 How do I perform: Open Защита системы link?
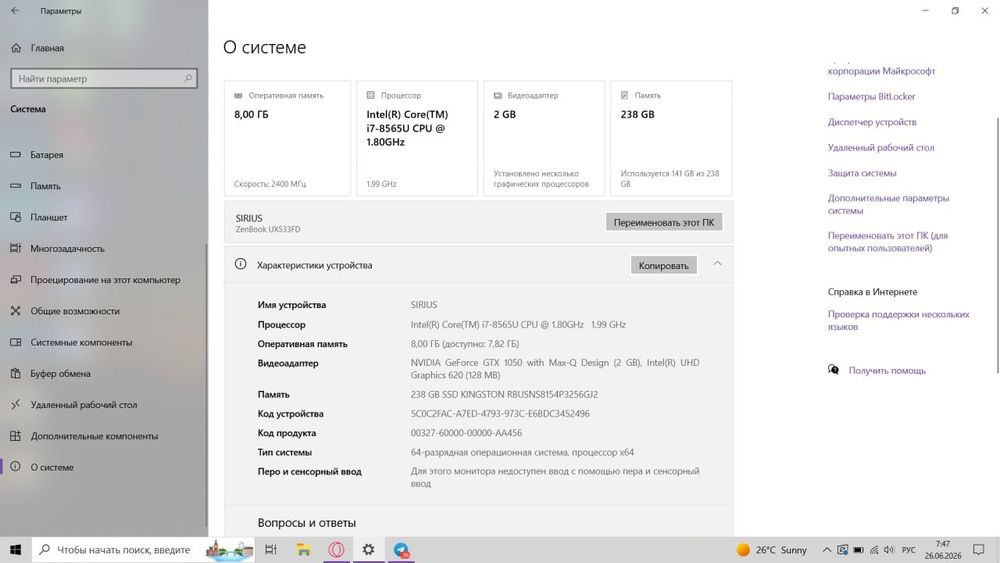[x=862, y=173]
